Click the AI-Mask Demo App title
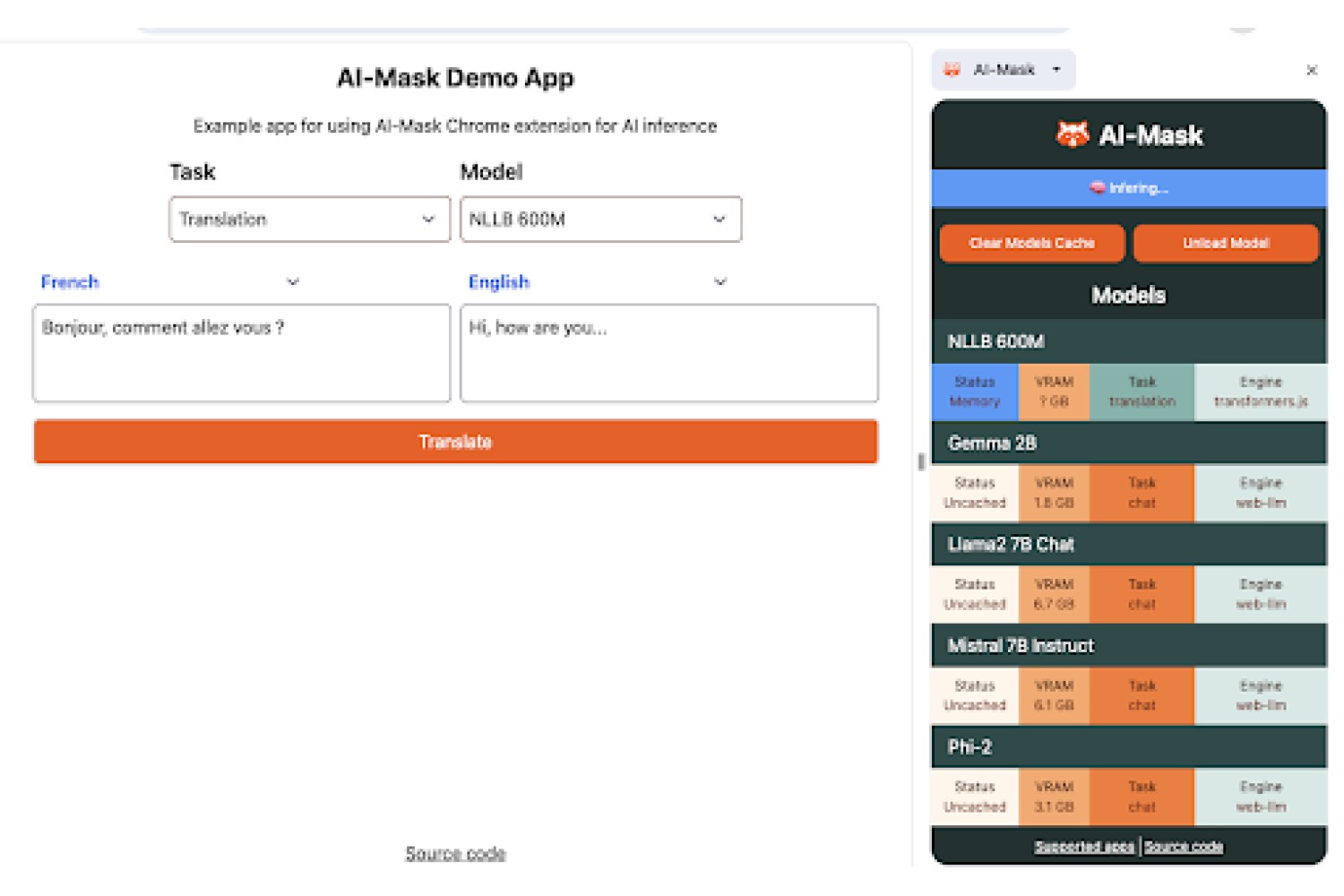This screenshot has height=896, width=1344. (455, 78)
